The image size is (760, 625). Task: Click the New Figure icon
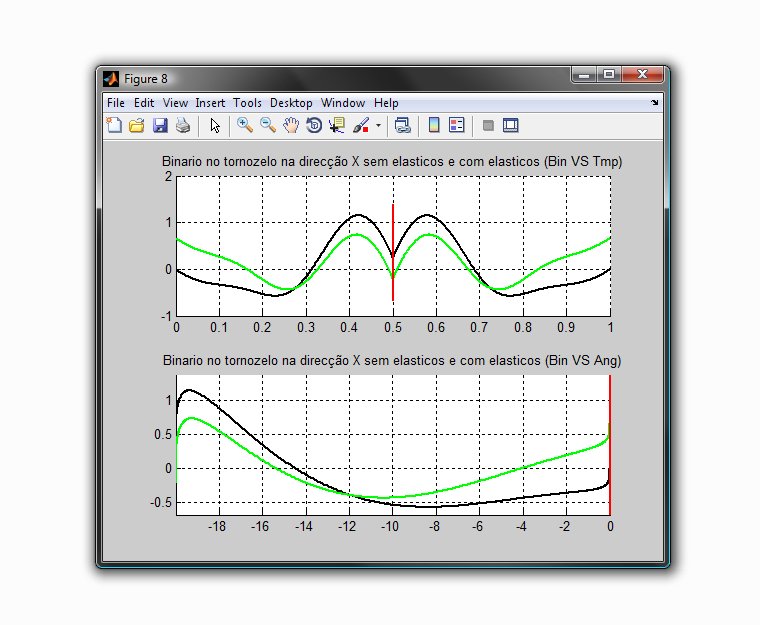pos(114,126)
